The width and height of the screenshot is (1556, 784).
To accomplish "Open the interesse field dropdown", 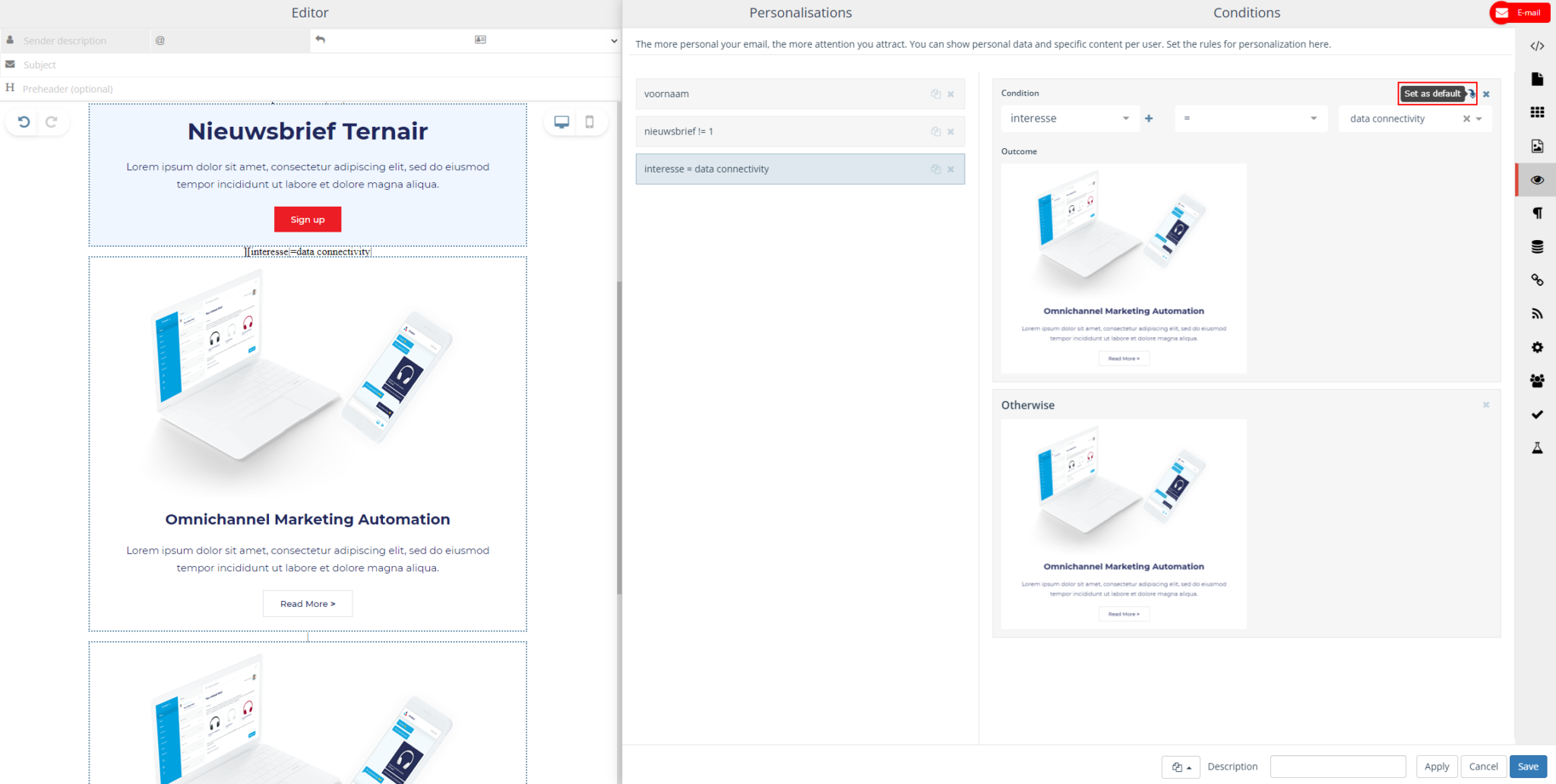I will [1071, 119].
